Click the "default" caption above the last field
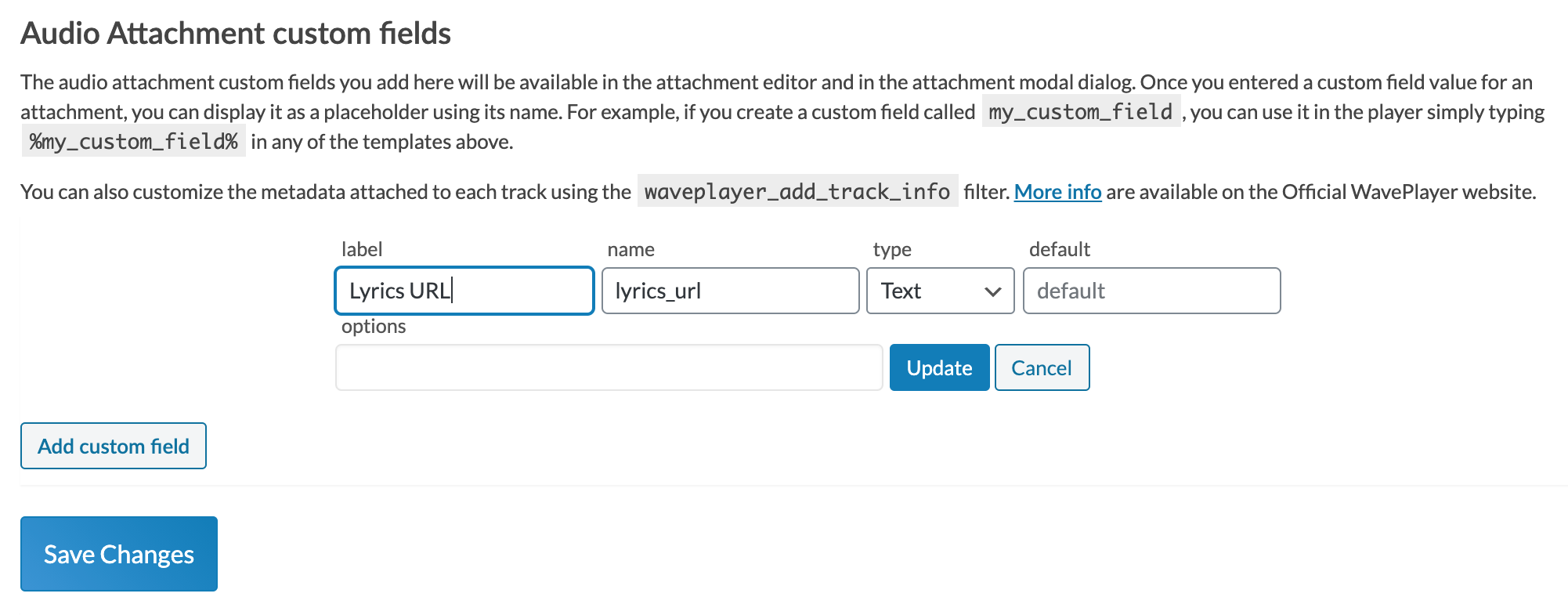This screenshot has width=1568, height=615. point(1059,249)
